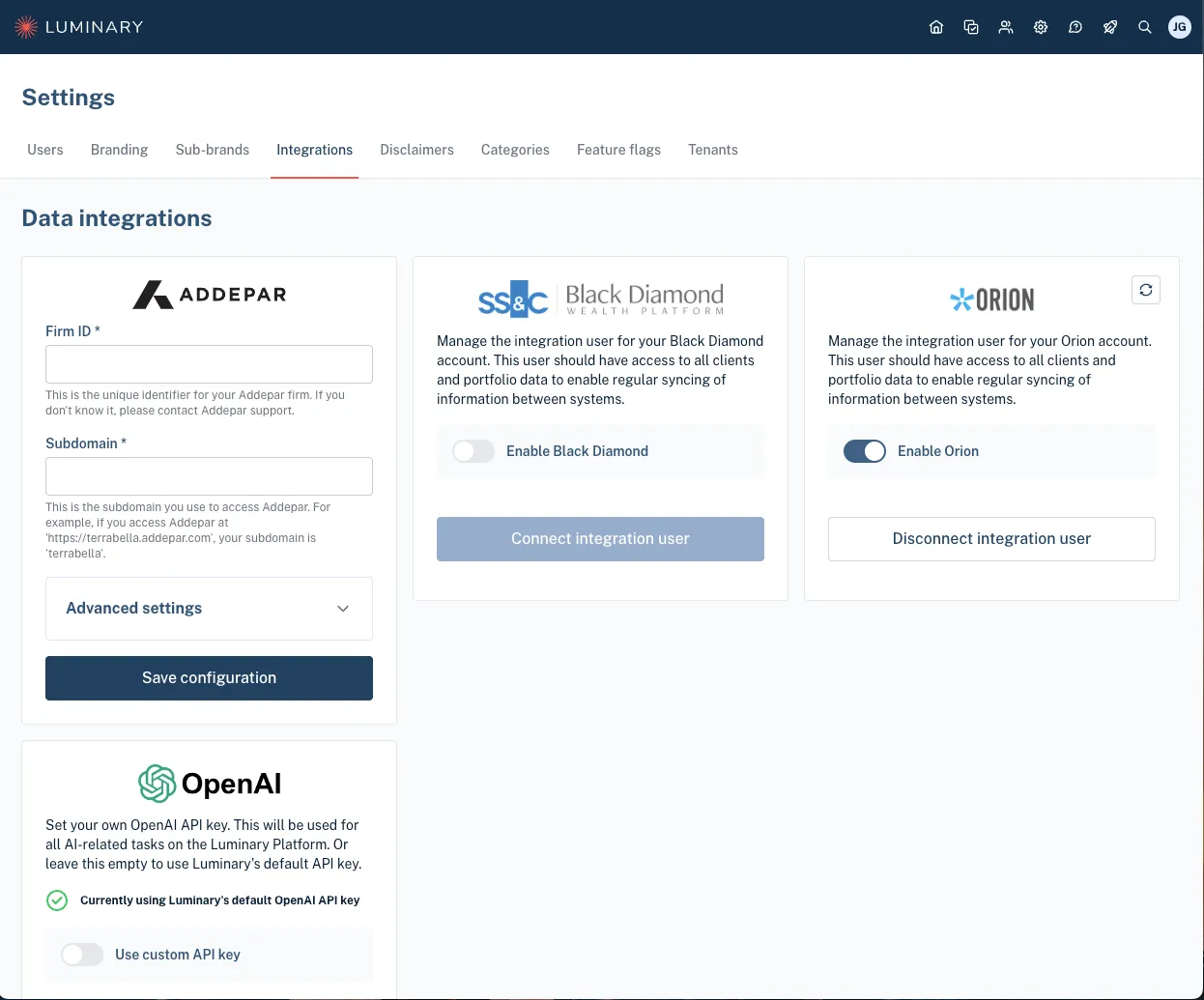Open the home icon in top navigation
This screenshot has height=1000, width=1204.
point(936,27)
